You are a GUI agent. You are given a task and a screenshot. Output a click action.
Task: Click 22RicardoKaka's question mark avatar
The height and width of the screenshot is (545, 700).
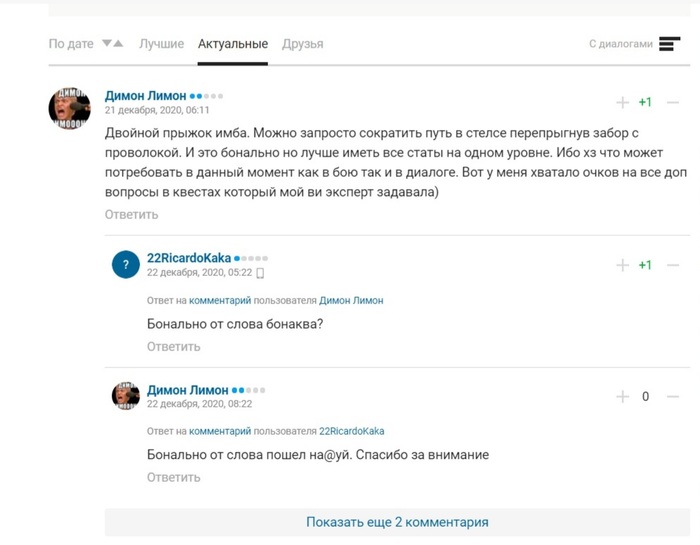coord(126,265)
